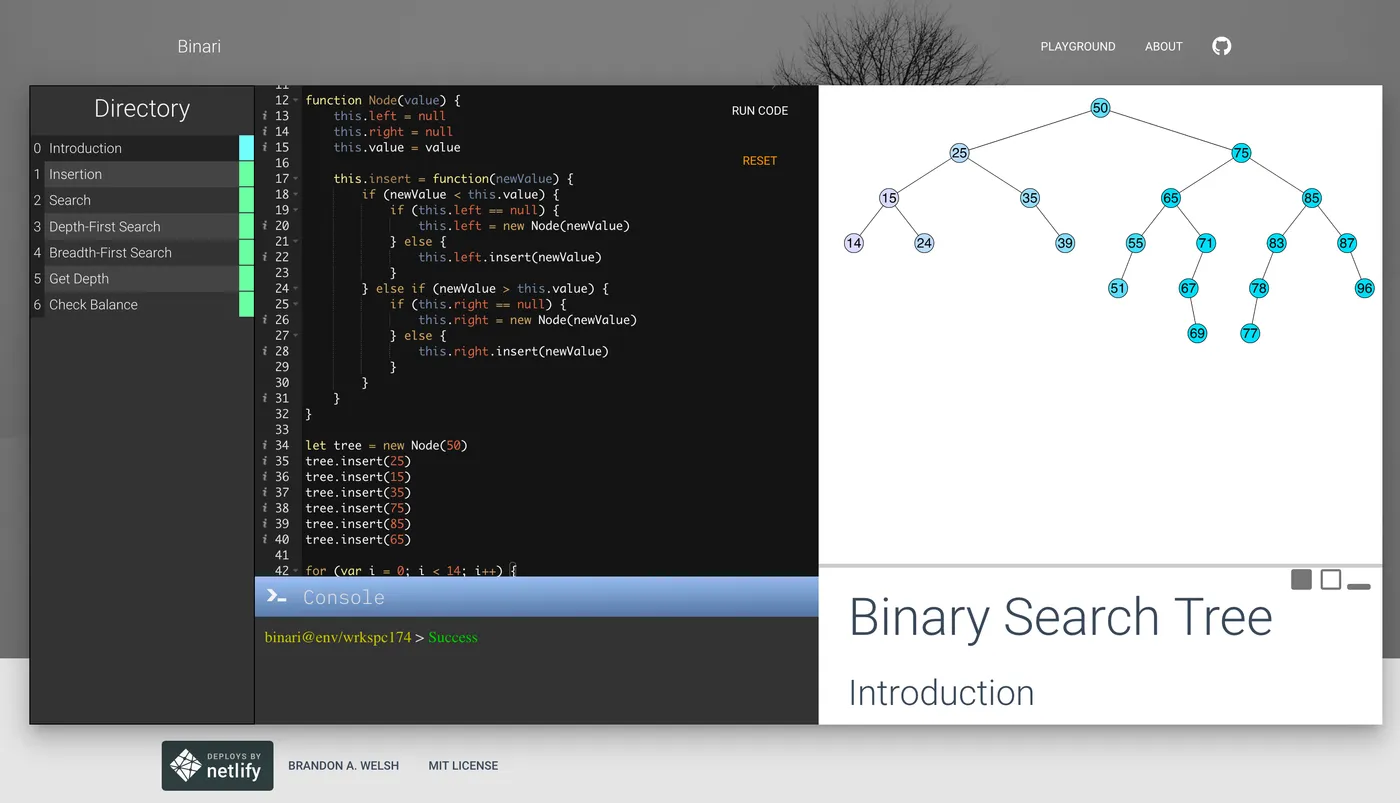
Task: Click the info marker on line 15
Action: coord(264,148)
